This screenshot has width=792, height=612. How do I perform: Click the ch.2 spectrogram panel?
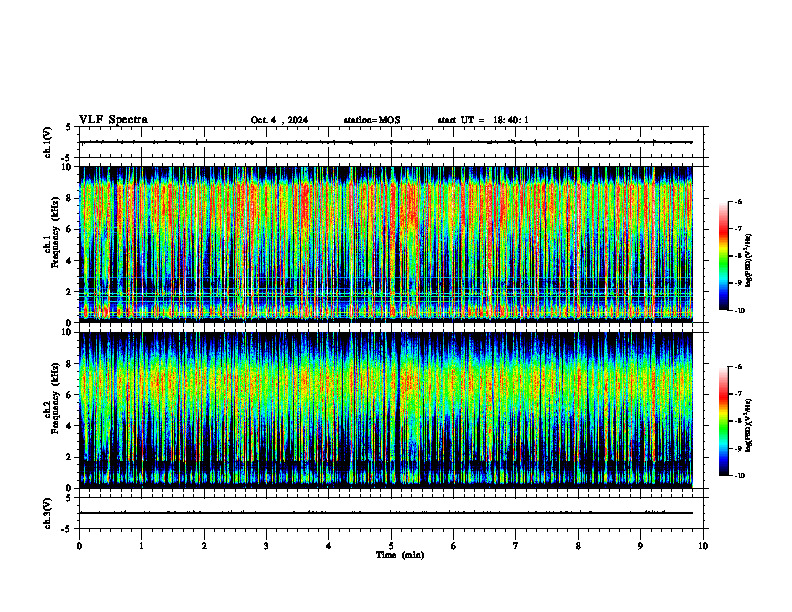(385, 410)
